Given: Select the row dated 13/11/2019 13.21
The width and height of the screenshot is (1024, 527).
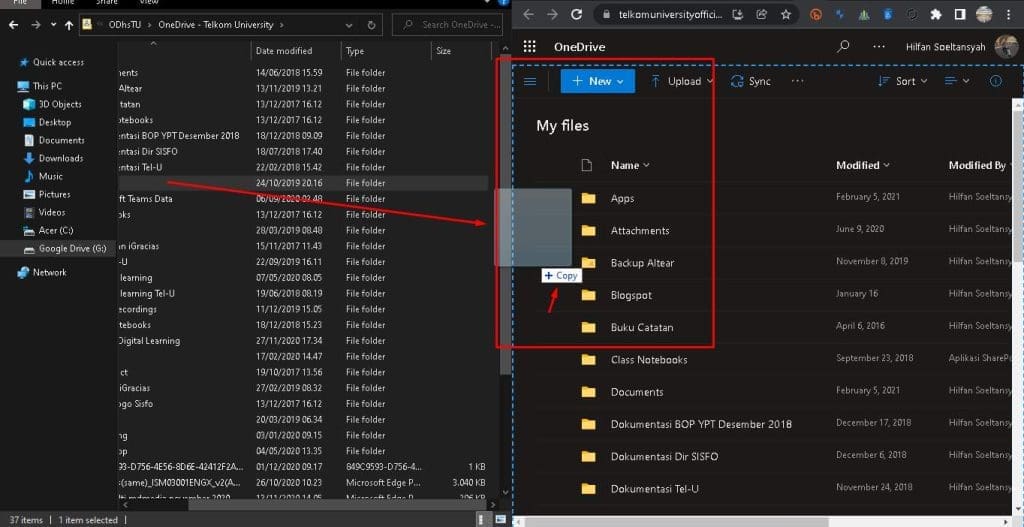Looking at the screenshot, I should (303, 88).
